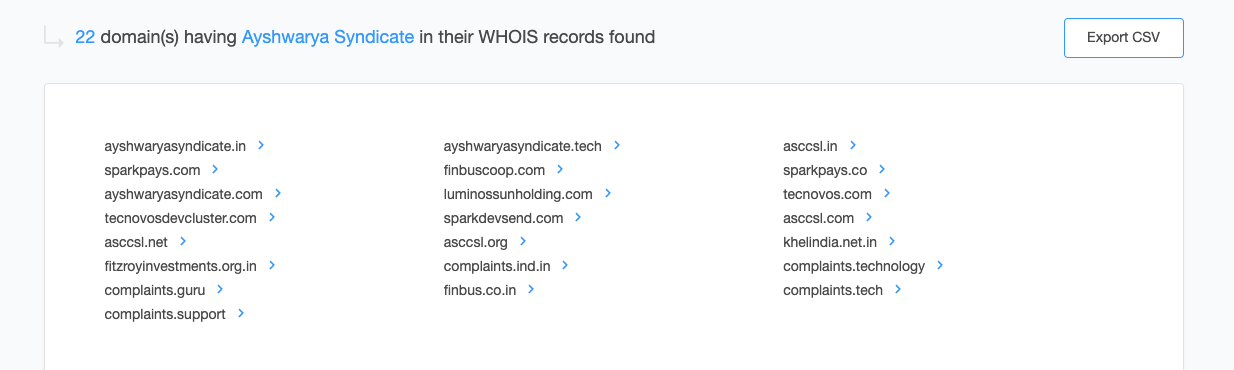The image size is (1234, 370).
Task: Select sparkpays.co domain entry
Action: click(825, 170)
